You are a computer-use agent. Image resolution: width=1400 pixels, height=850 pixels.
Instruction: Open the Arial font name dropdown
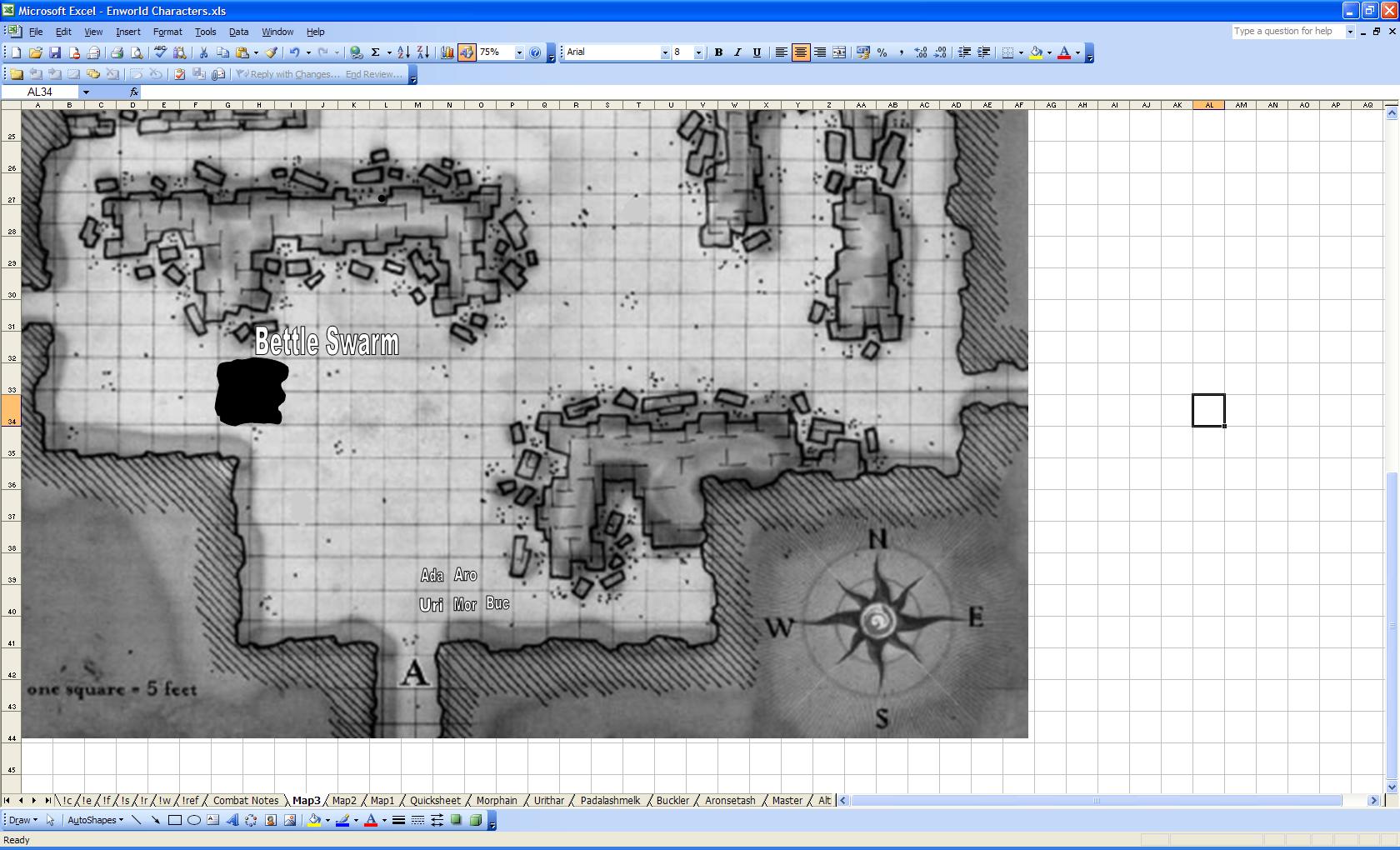click(x=665, y=52)
